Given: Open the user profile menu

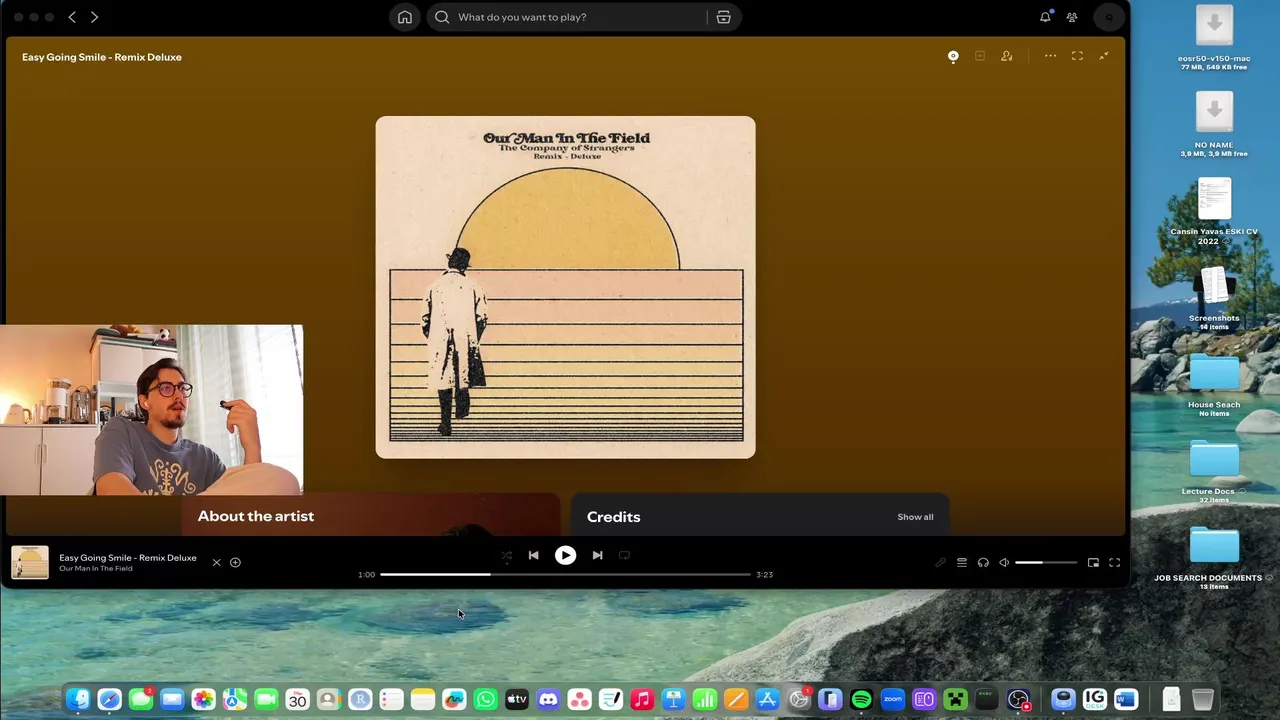Looking at the screenshot, I should (1109, 17).
